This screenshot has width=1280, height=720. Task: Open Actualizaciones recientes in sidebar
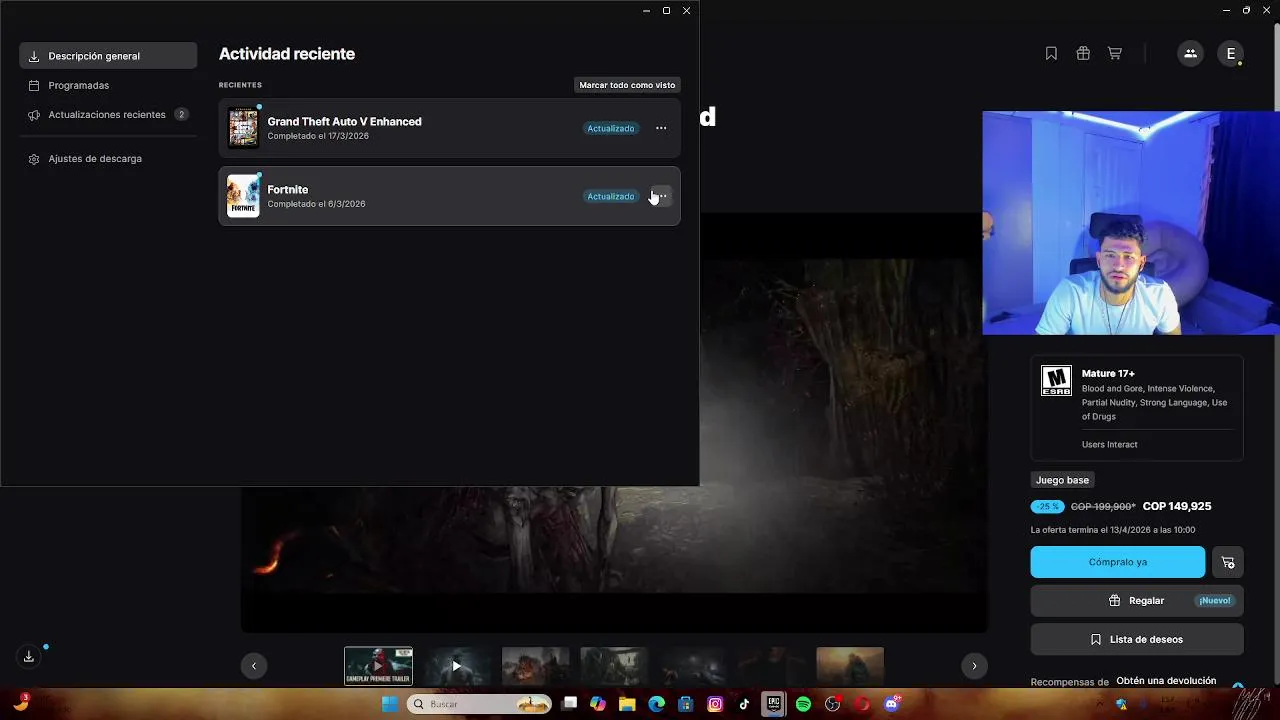(108, 115)
